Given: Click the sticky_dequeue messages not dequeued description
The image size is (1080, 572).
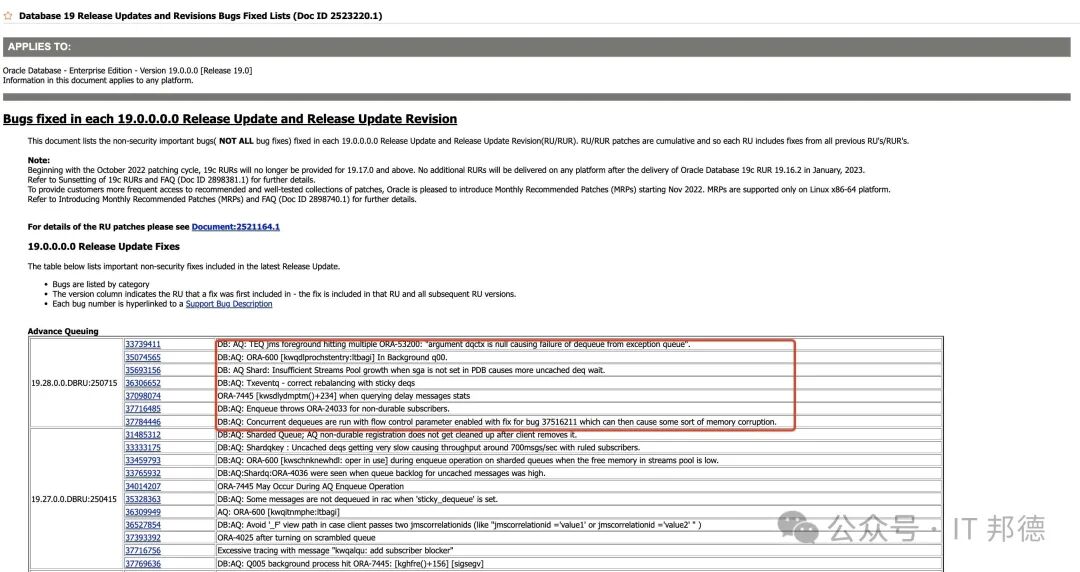Looking at the screenshot, I should point(357,499).
